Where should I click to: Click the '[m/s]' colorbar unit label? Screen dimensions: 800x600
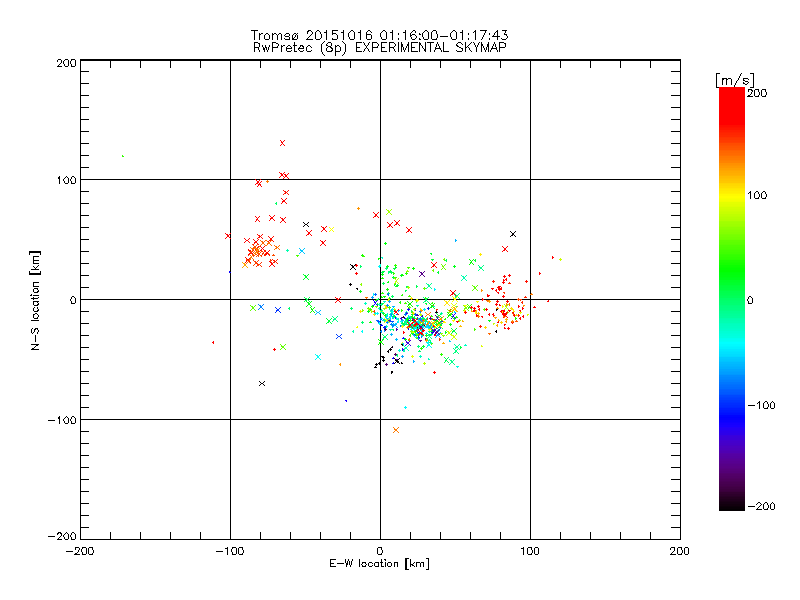[x=734, y=80]
